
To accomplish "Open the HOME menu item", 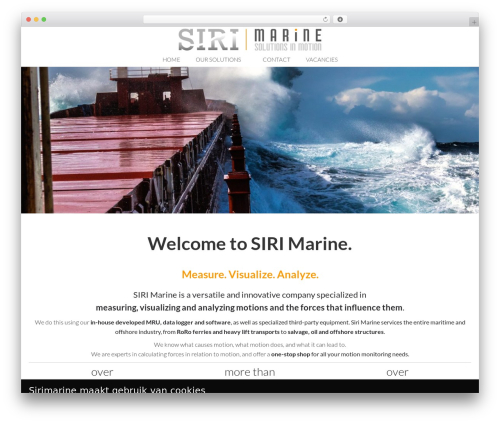I will [x=171, y=60].
